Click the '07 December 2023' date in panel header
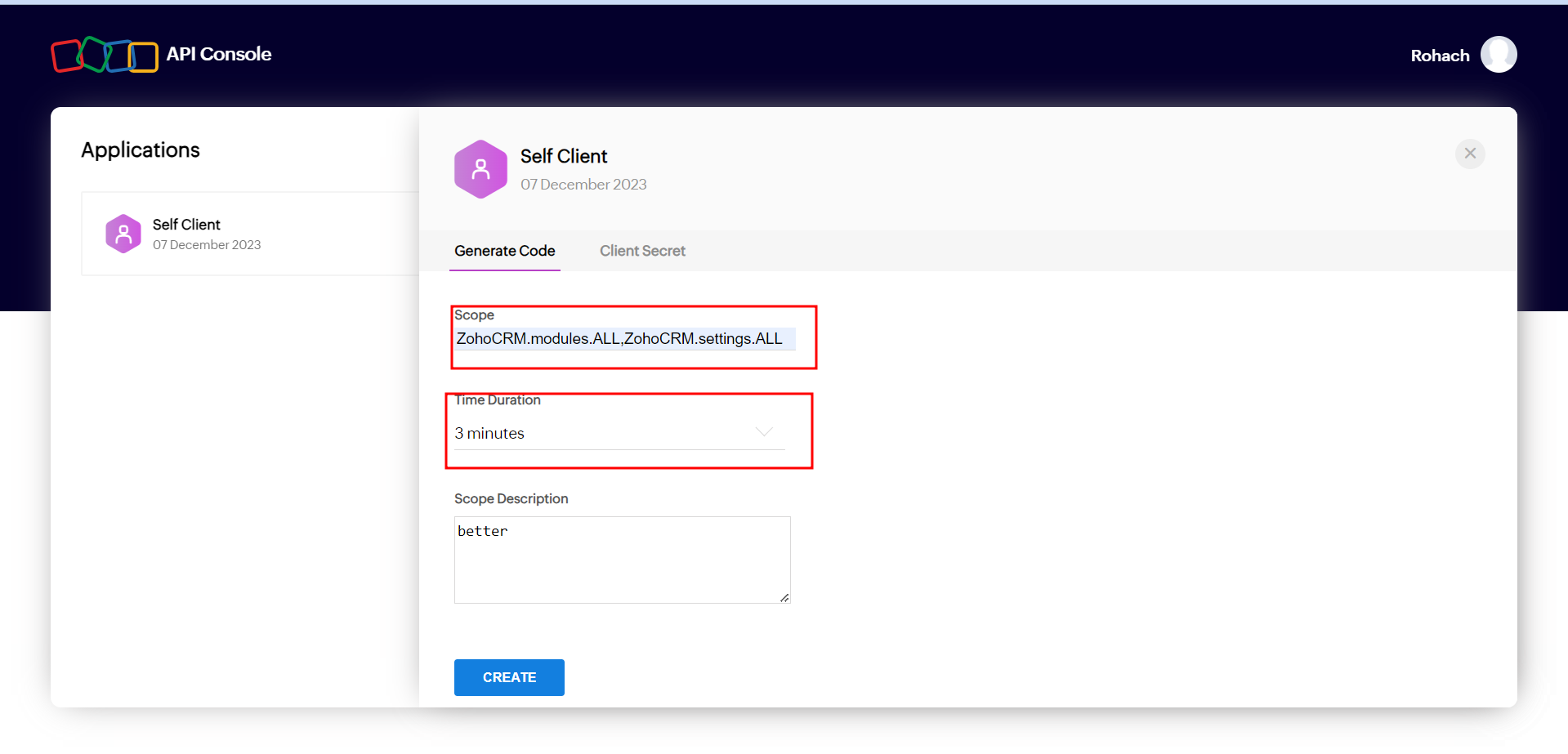The image size is (1568, 754). [583, 185]
